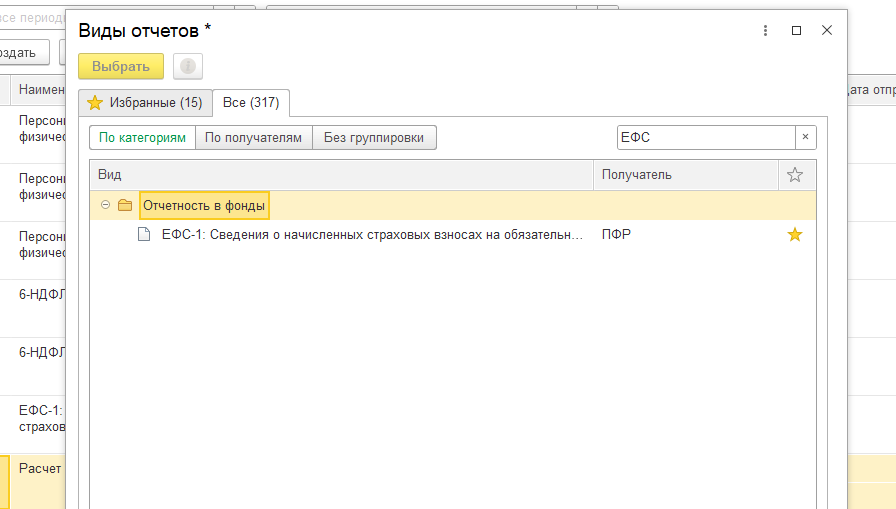Collapse the Отчетность в фонды group
Image resolution: width=896 pixels, height=509 pixels.
tap(105, 205)
